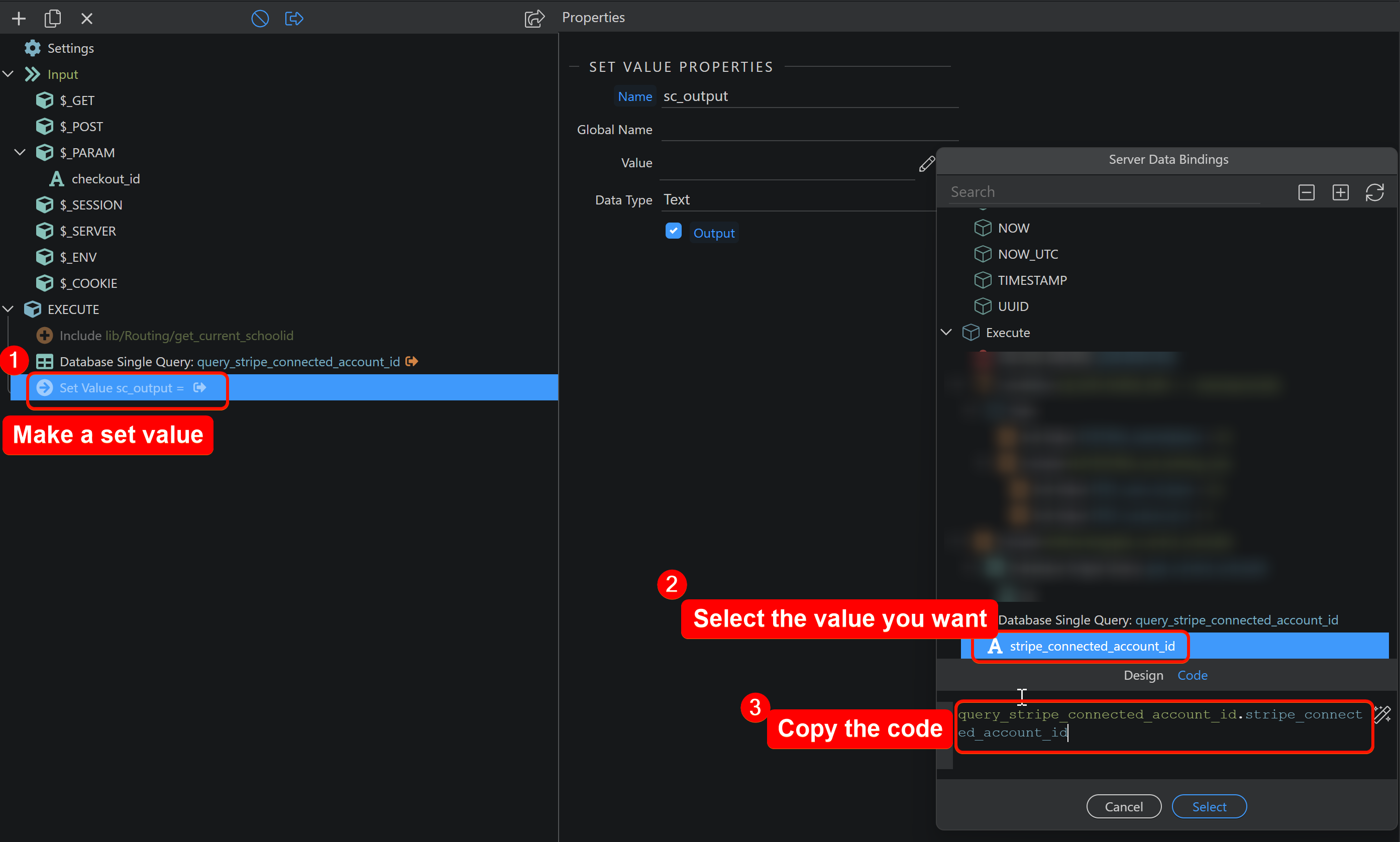Screen dimensions: 1400x842
Task: Switch to the Code tab
Action: [x=1192, y=675]
